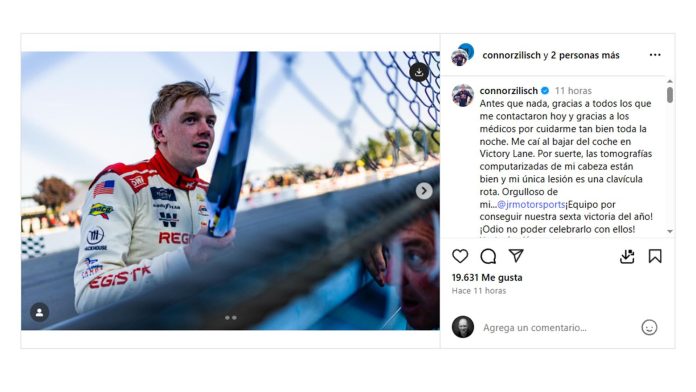Open connorzilisch username in the caption

click(x=509, y=91)
